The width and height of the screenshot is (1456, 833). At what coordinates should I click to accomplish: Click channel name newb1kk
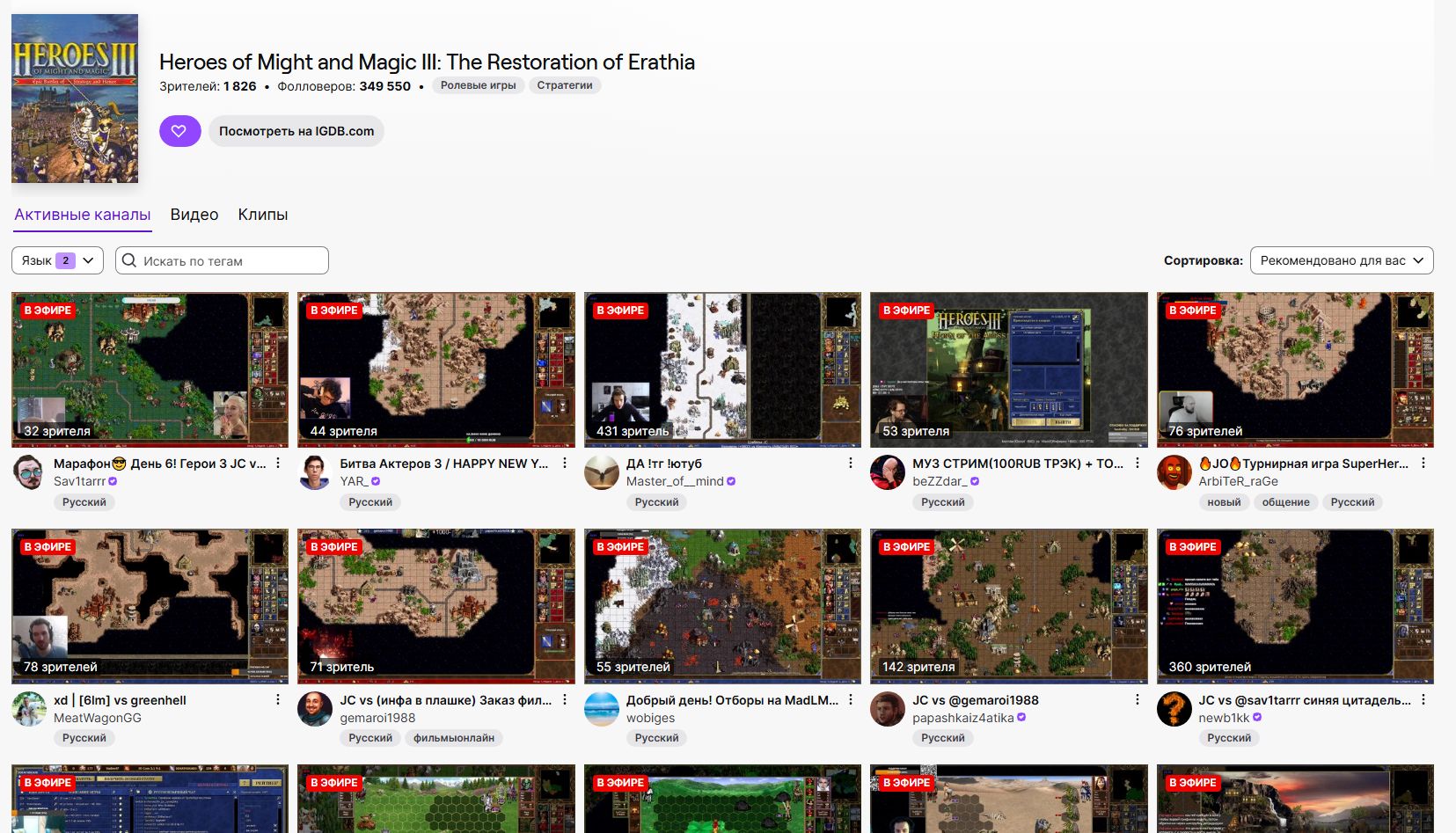(x=1224, y=718)
